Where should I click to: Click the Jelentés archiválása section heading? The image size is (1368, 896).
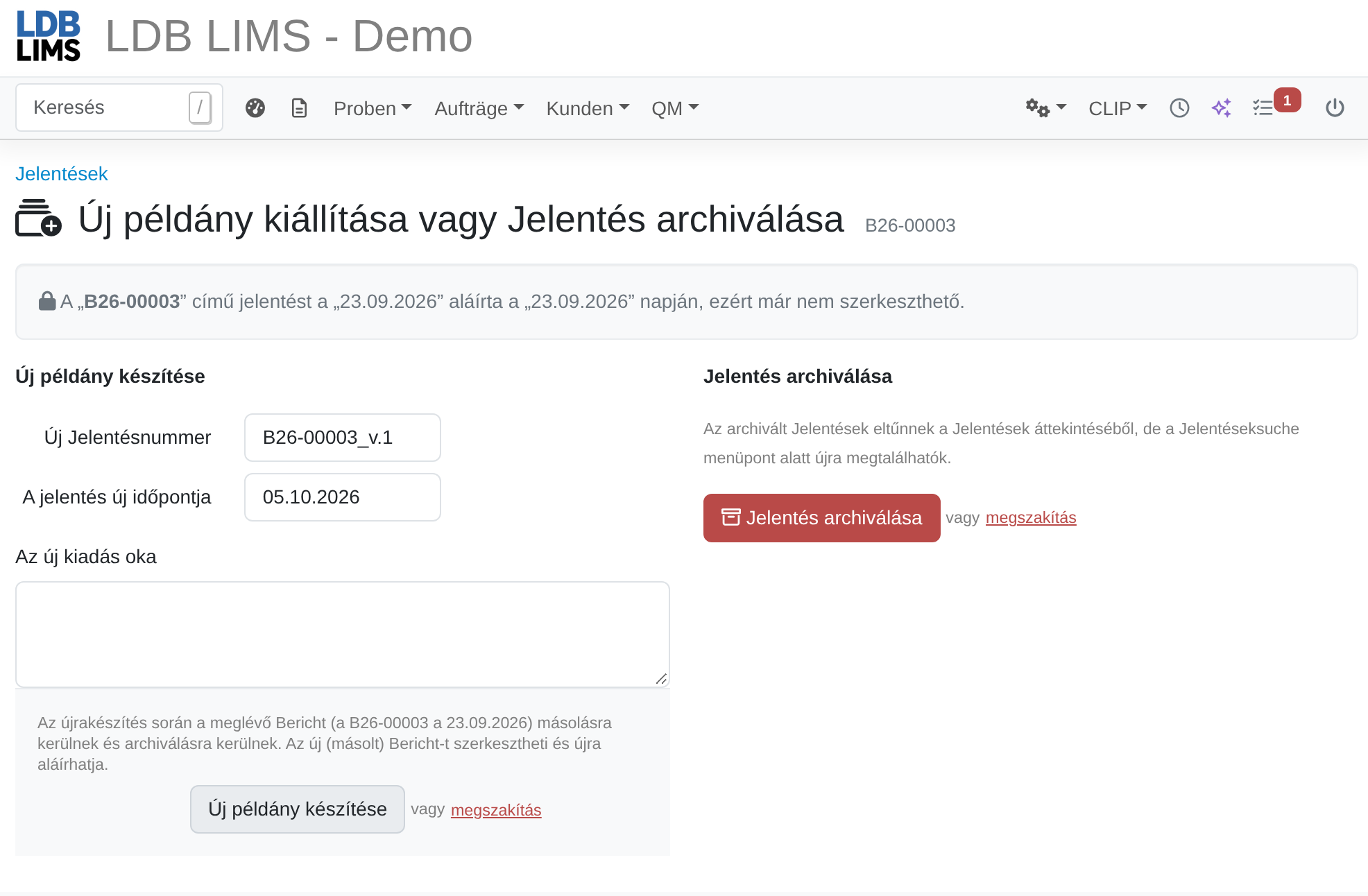click(798, 377)
